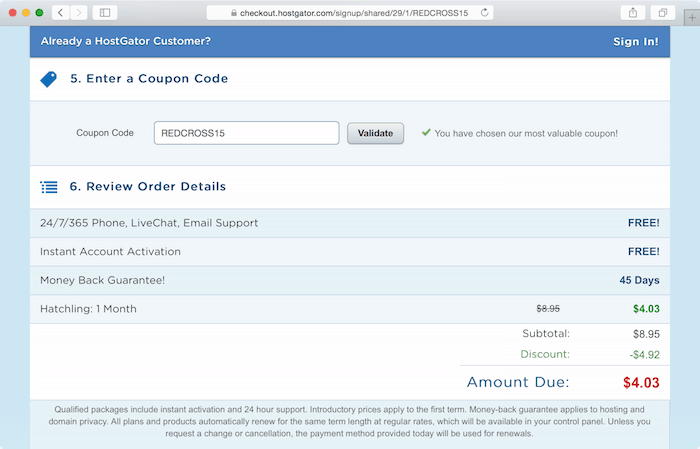Click the lock icon in address bar
This screenshot has height=449, width=700.
[x=233, y=13]
